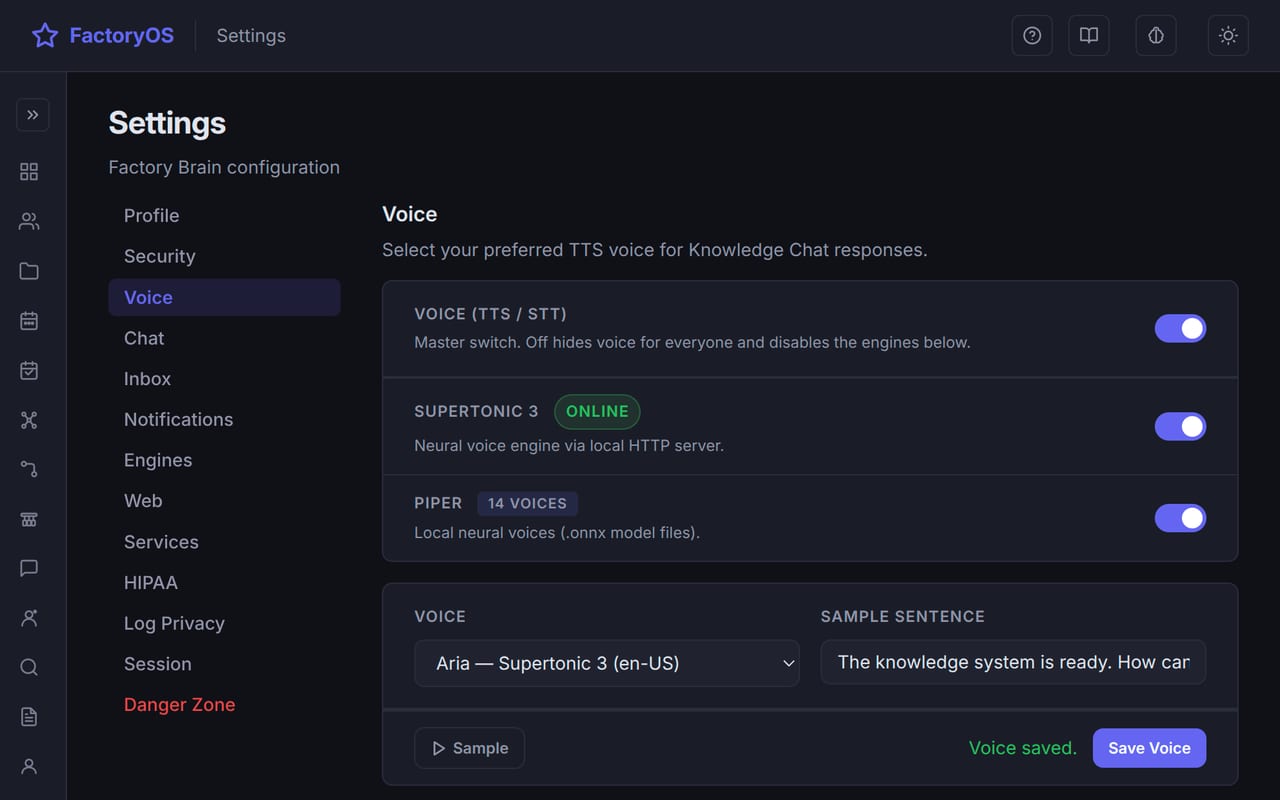
Task: Click the Settings breadcrumb in top bar
Action: click(x=251, y=36)
